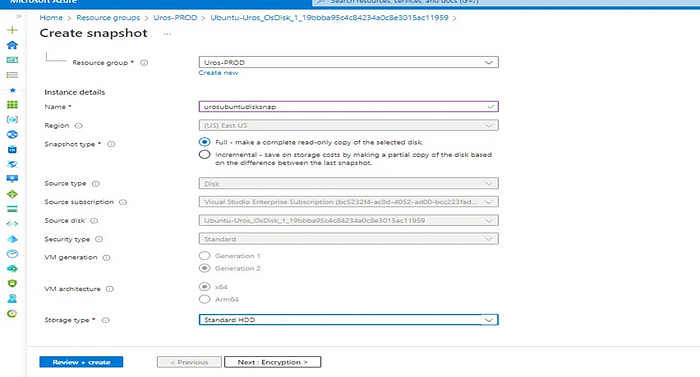Click the Create new resource group link

[219, 73]
